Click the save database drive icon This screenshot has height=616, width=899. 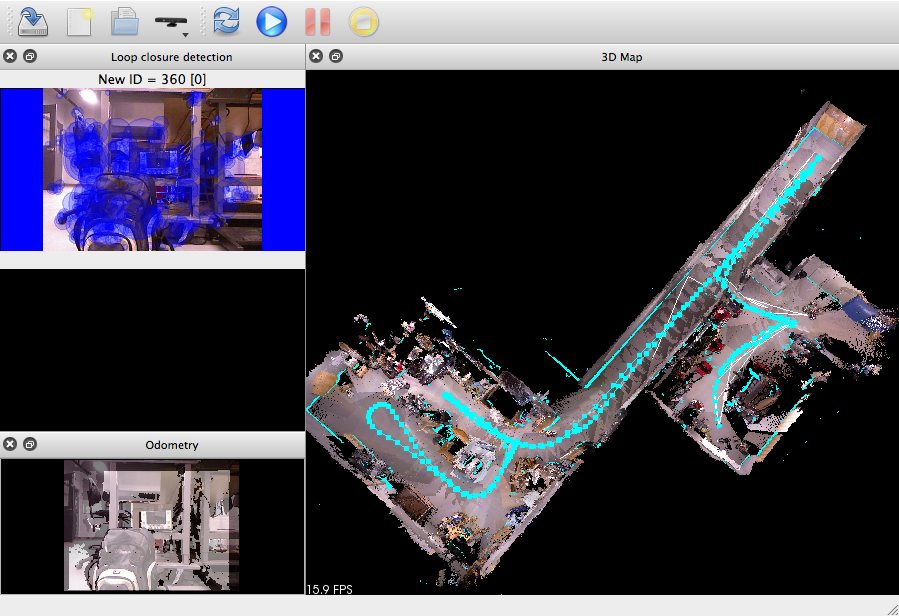pos(33,21)
